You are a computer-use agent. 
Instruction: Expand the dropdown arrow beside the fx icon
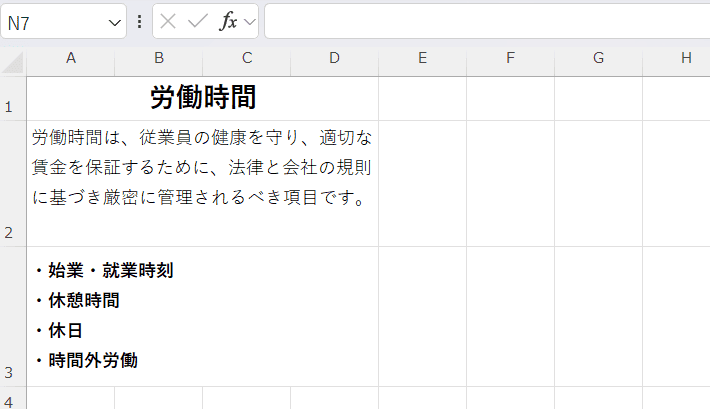[249, 22]
